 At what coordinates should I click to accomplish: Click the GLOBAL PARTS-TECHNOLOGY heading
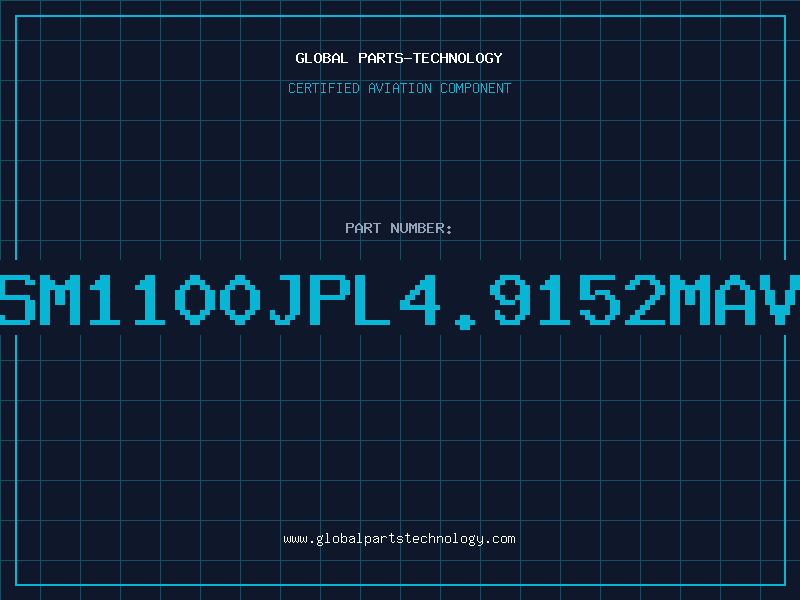tap(399, 58)
